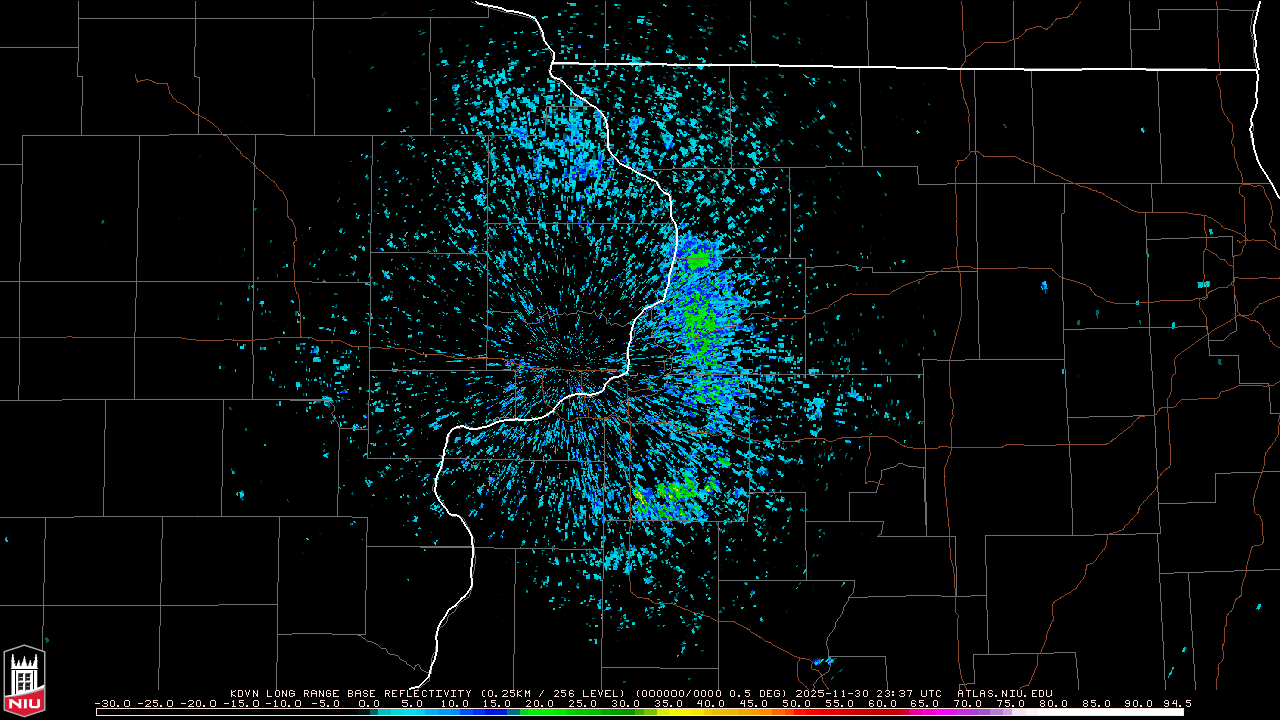Image resolution: width=1280 pixels, height=720 pixels.
Task: Click the 30.0 scale label
Action: coord(627,703)
